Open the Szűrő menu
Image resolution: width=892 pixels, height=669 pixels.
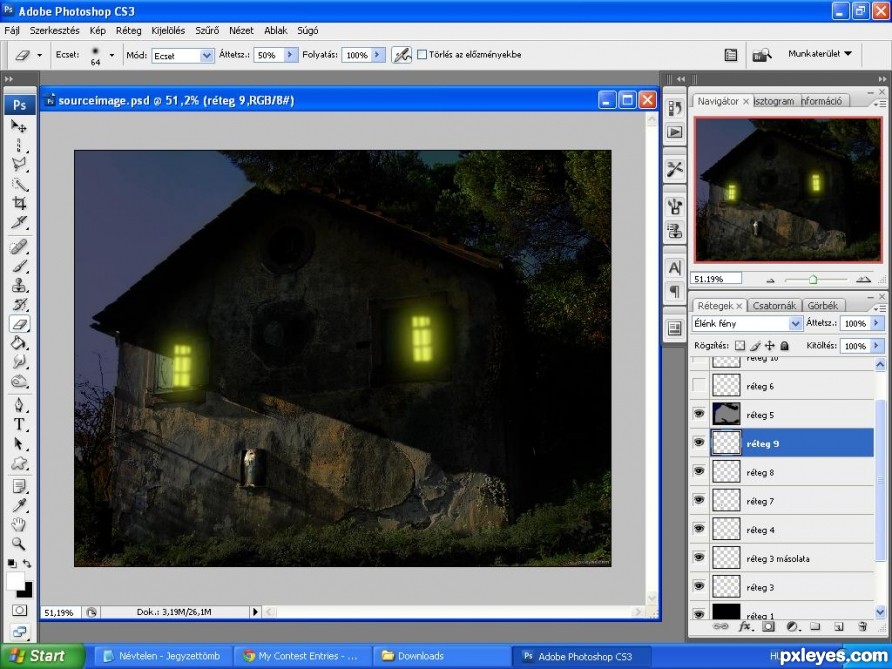[207, 30]
